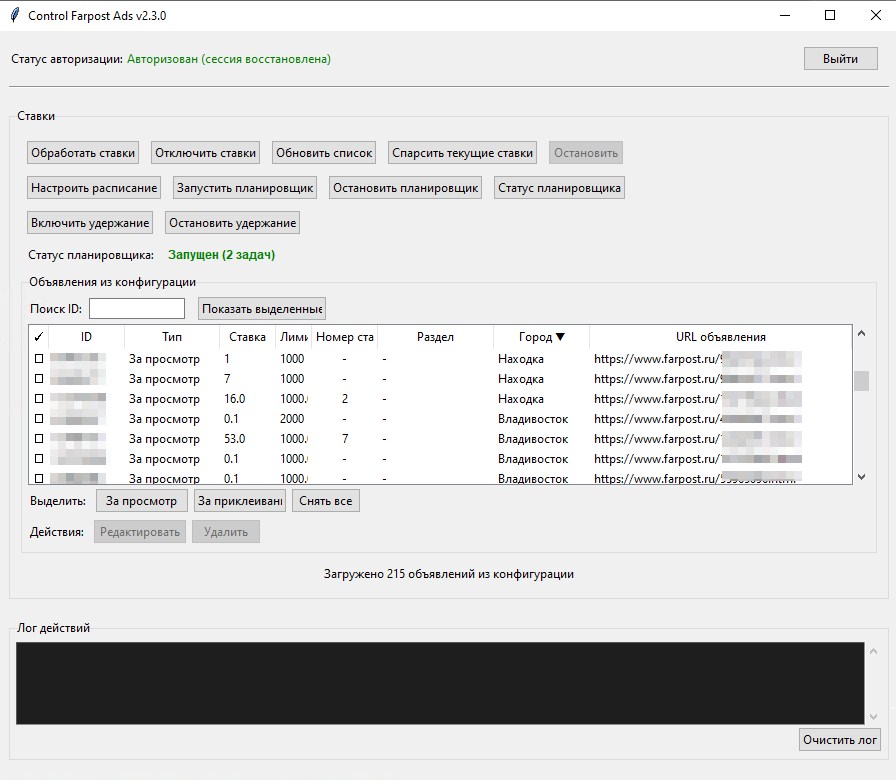Screen dimensions: 896x780
Task: Tick the checkbox for the bid 1 row
Action: (40, 359)
